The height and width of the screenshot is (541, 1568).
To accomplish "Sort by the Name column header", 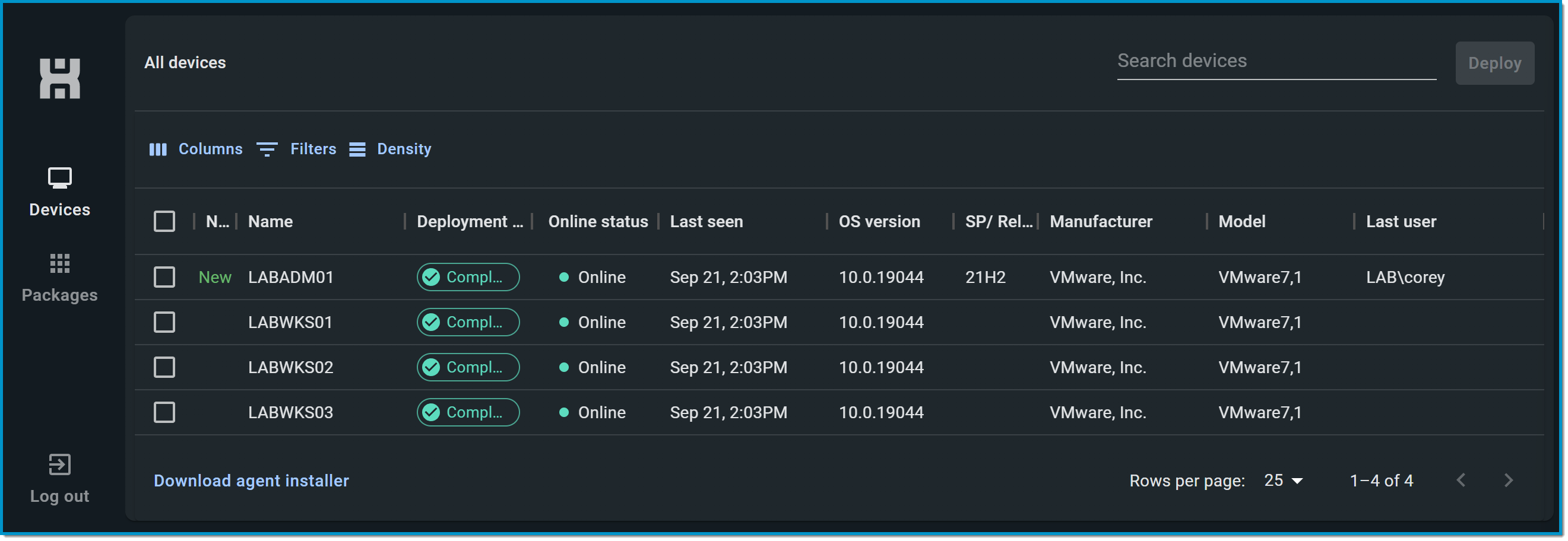I will (271, 221).
